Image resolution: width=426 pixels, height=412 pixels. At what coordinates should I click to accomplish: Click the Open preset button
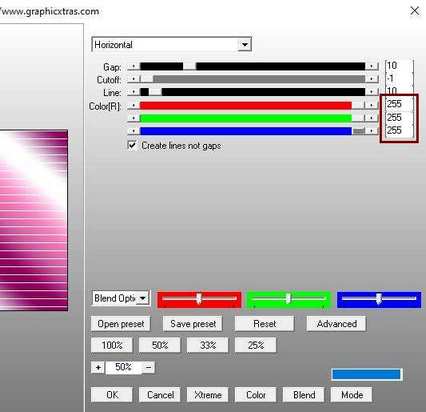[x=121, y=324]
